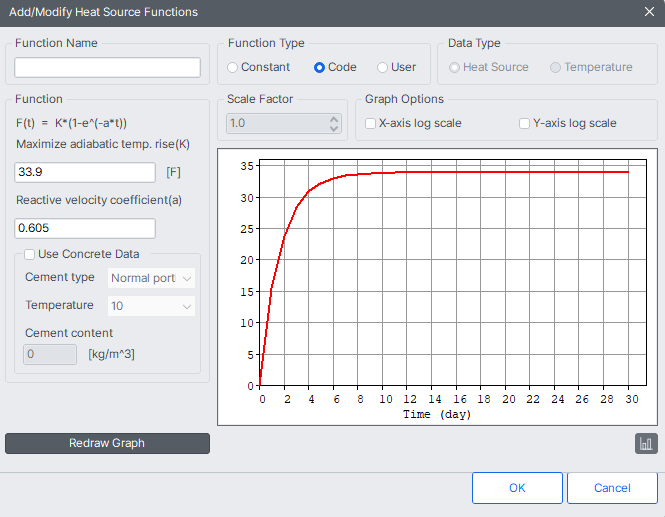Image resolution: width=665 pixels, height=517 pixels.
Task: Choose Heat Source data type
Action: pos(489,67)
